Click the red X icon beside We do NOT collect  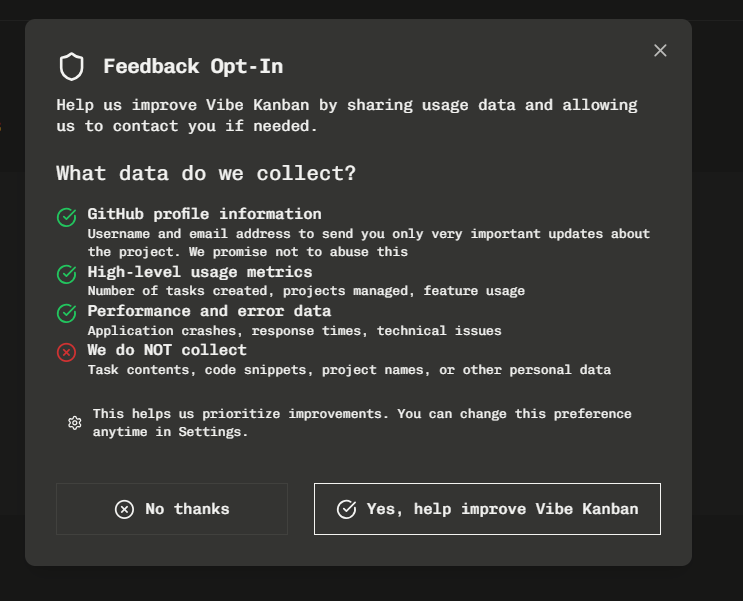point(67,352)
